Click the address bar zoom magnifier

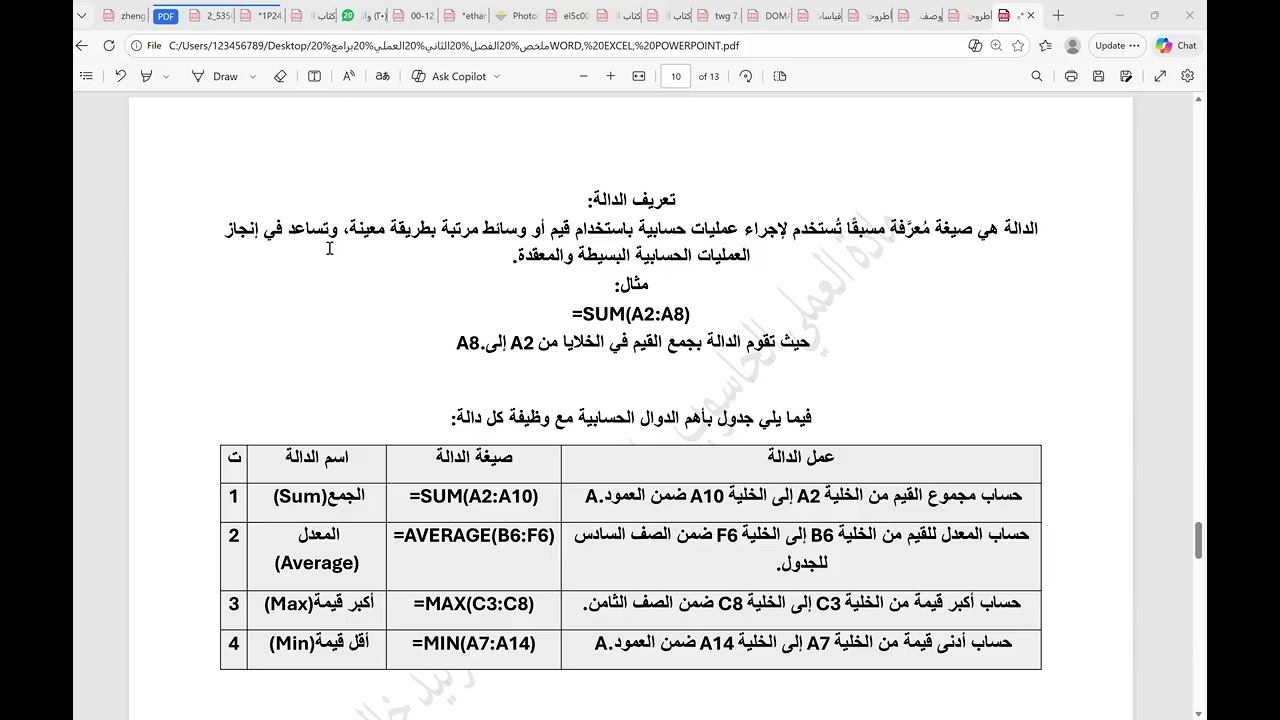click(x=997, y=45)
